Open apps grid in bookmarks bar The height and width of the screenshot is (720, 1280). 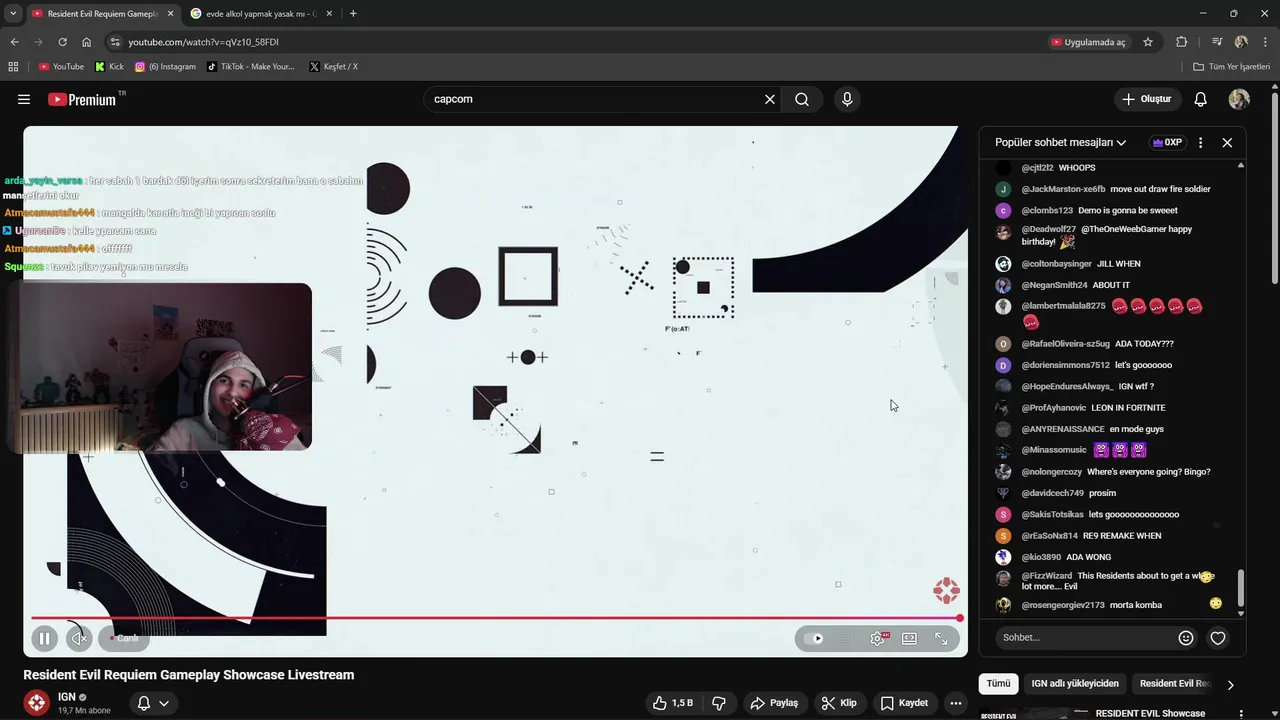[13, 67]
